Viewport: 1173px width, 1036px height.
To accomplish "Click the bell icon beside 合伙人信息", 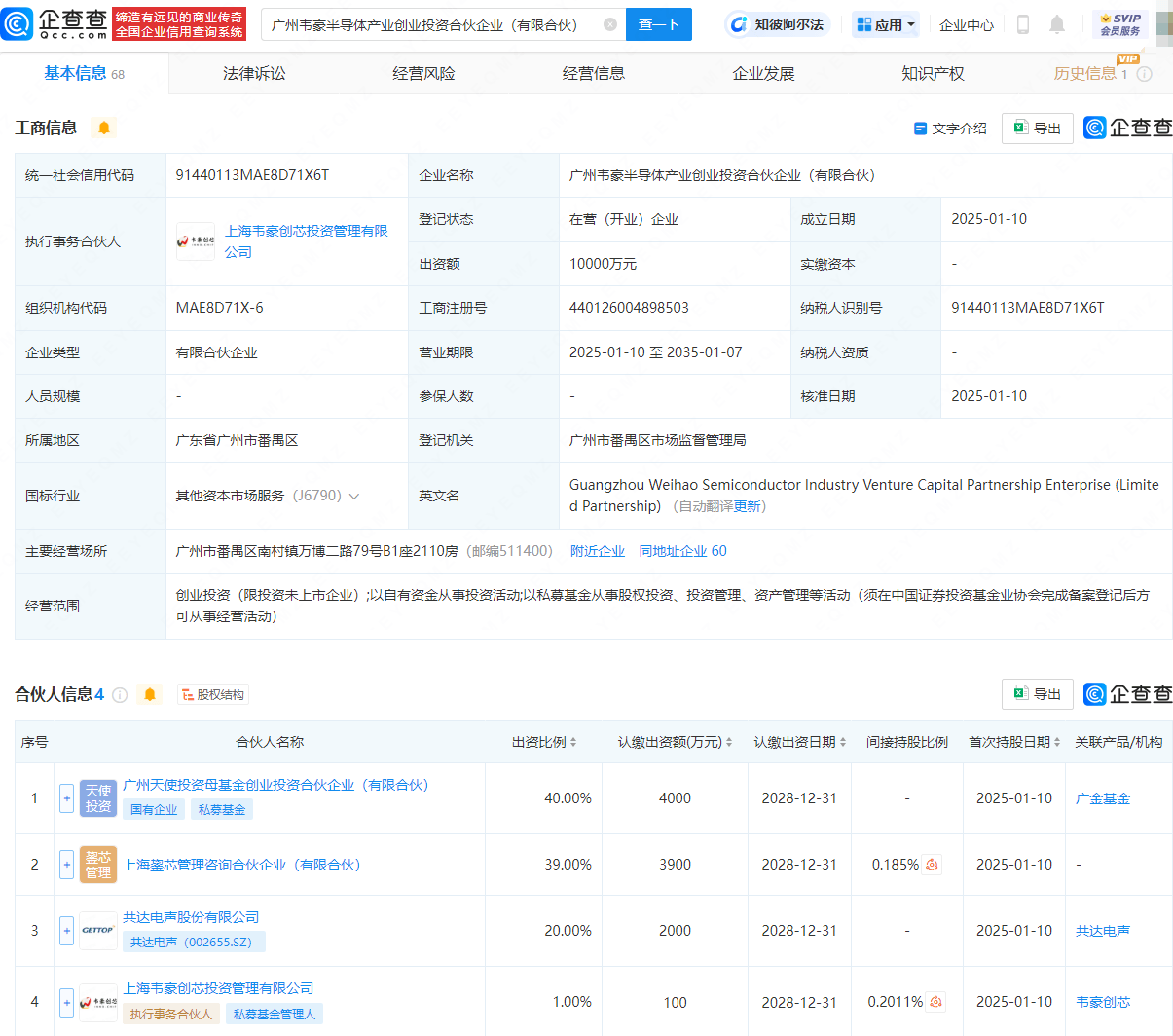I will 150,694.
